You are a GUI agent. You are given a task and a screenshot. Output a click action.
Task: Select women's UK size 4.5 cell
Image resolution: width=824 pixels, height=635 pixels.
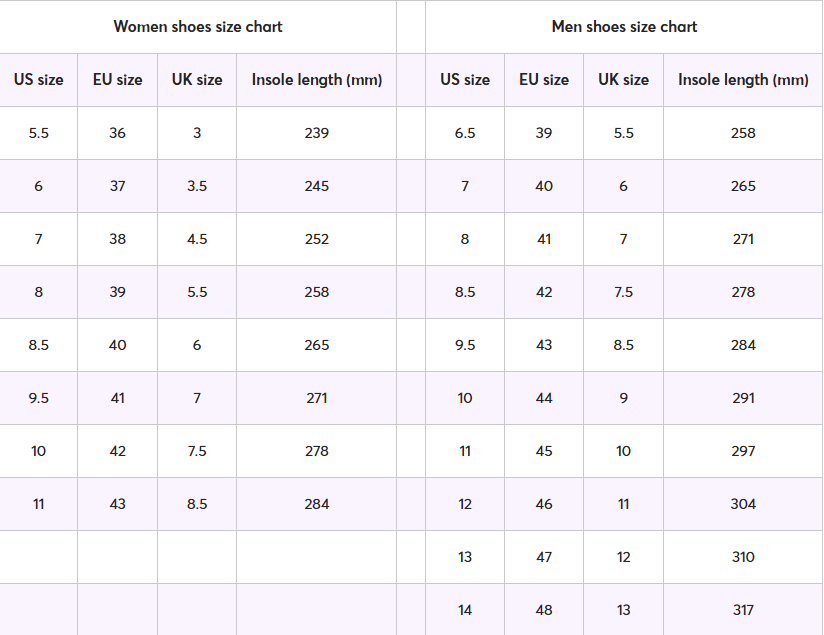[197, 239]
